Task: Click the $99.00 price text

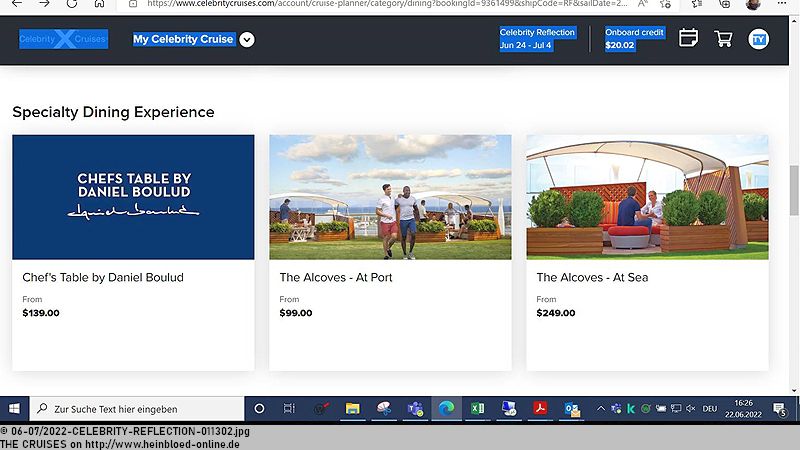Action: pyautogui.click(x=296, y=313)
